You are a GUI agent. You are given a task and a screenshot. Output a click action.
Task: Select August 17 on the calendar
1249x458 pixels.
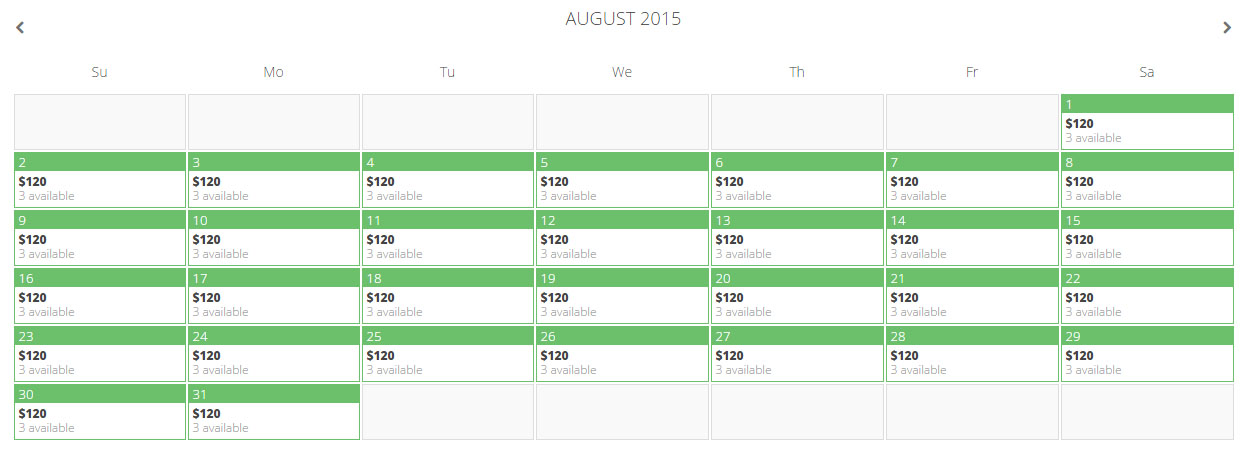[273, 296]
